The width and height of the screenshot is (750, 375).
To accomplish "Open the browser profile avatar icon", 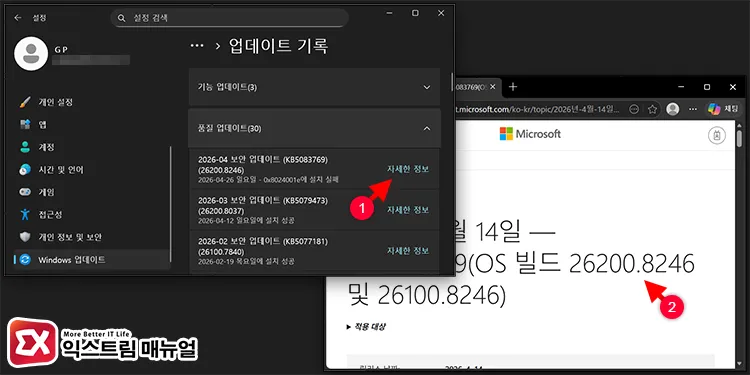I will tap(673, 109).
